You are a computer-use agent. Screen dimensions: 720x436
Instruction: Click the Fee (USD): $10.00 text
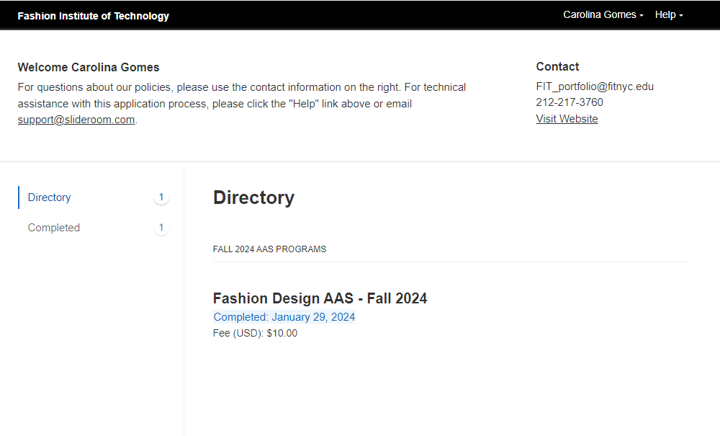pos(255,334)
